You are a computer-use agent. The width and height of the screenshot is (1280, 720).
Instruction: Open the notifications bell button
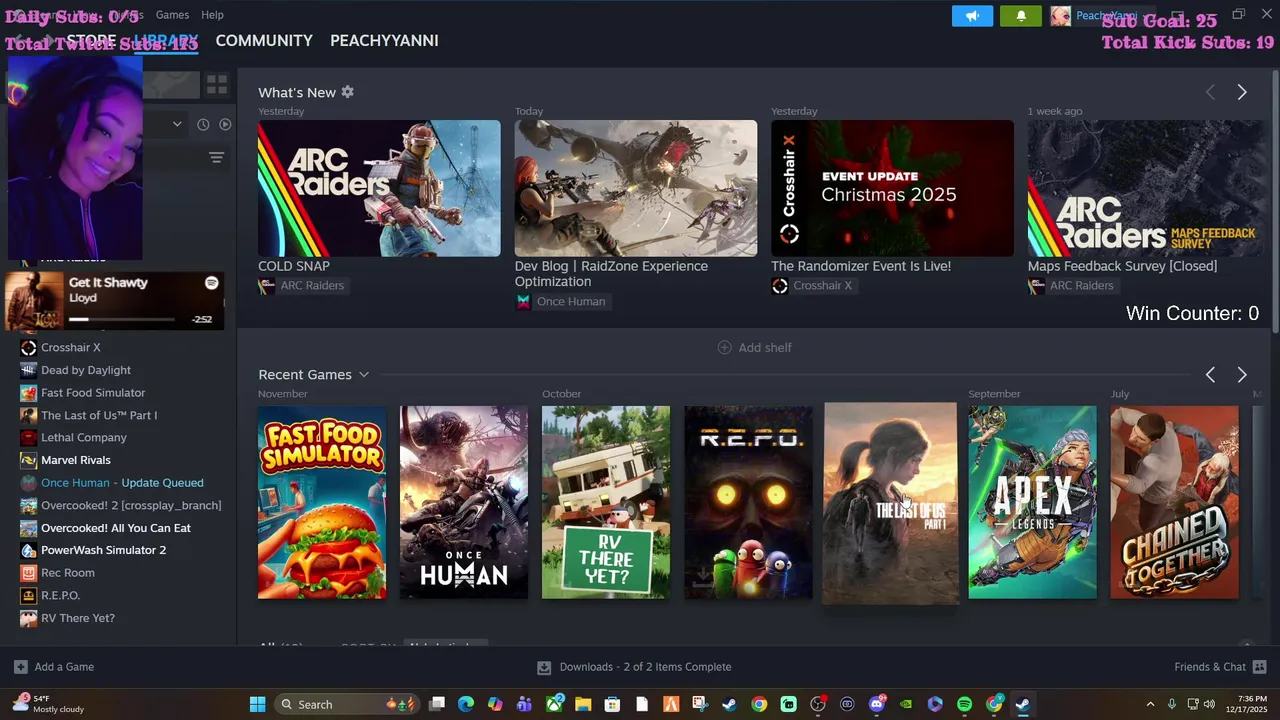point(1021,16)
